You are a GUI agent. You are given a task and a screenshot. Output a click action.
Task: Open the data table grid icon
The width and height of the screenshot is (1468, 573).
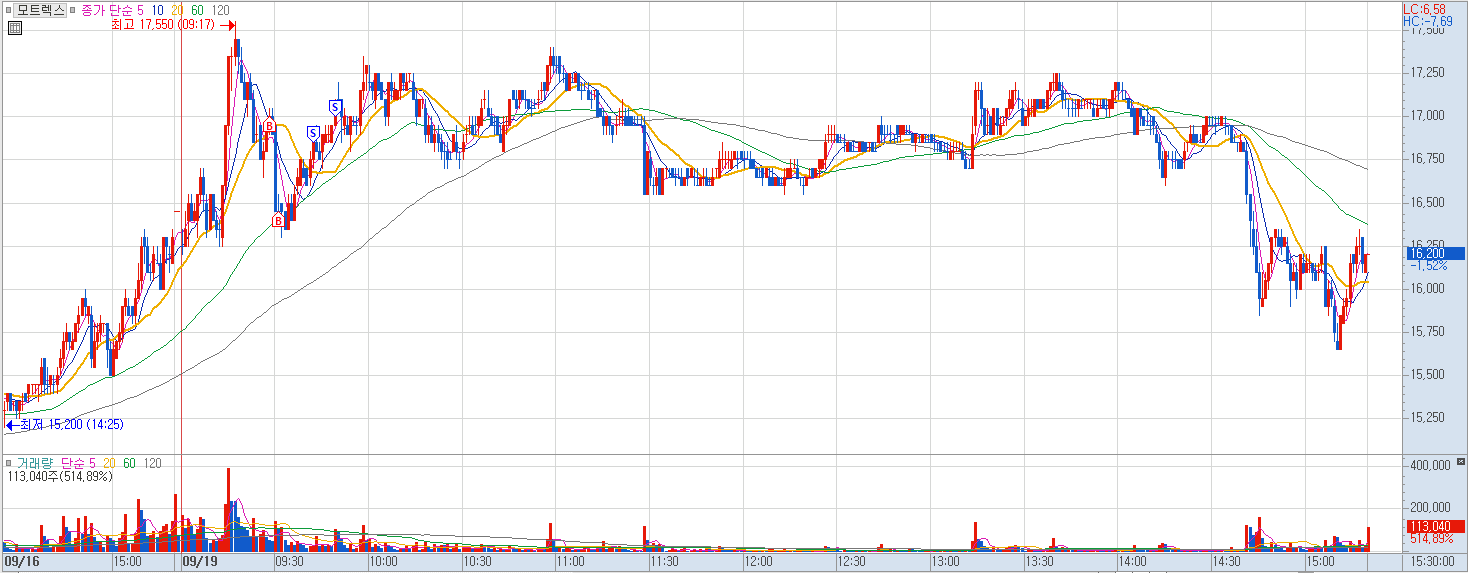14,28
